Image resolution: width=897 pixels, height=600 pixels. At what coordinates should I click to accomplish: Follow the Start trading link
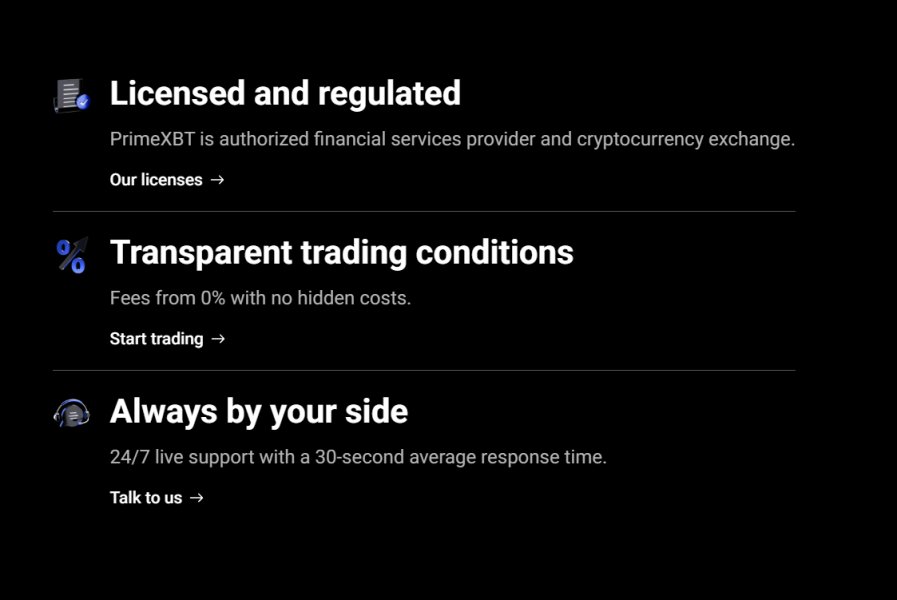pyautogui.click(x=156, y=339)
